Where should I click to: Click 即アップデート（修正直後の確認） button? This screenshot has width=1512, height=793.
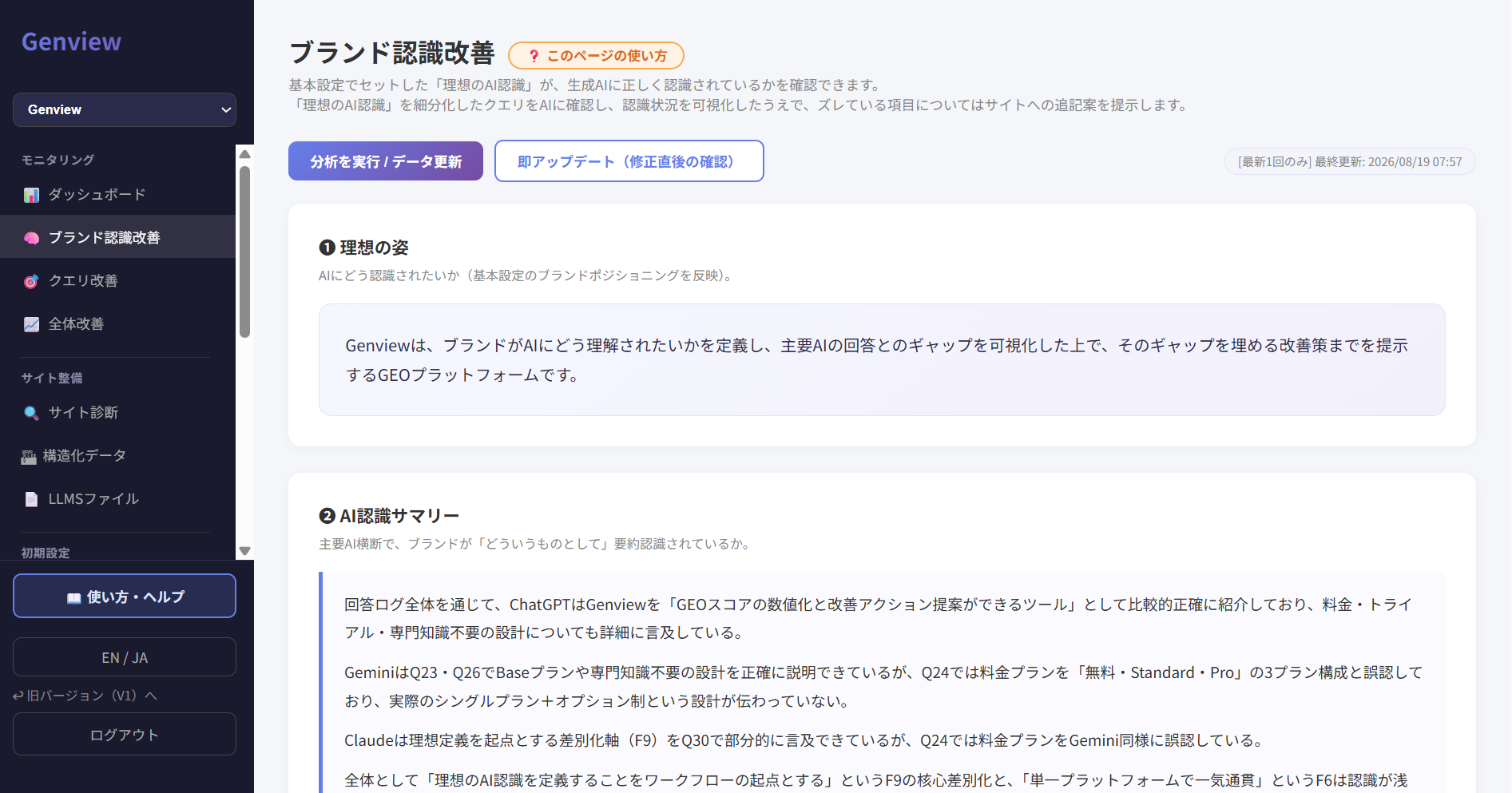(629, 161)
